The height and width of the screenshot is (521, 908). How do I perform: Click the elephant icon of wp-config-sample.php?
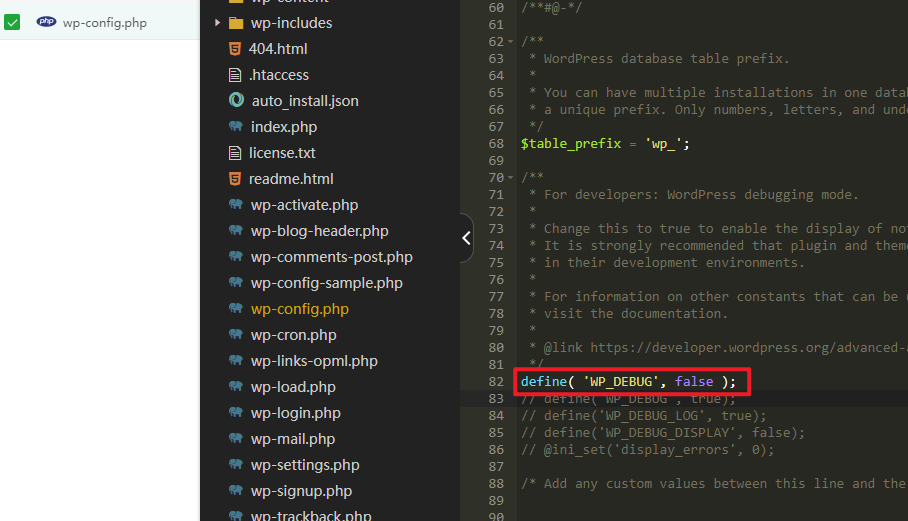click(x=236, y=282)
